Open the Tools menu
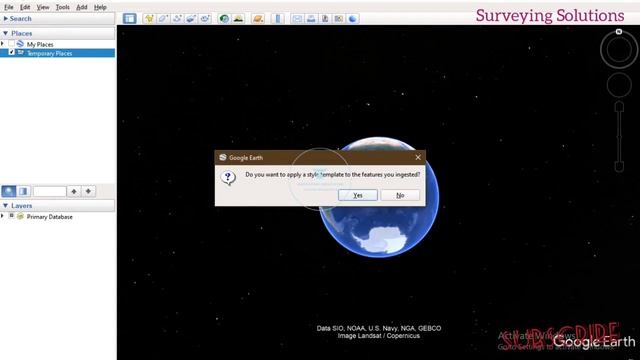640x360 pixels. click(62, 7)
